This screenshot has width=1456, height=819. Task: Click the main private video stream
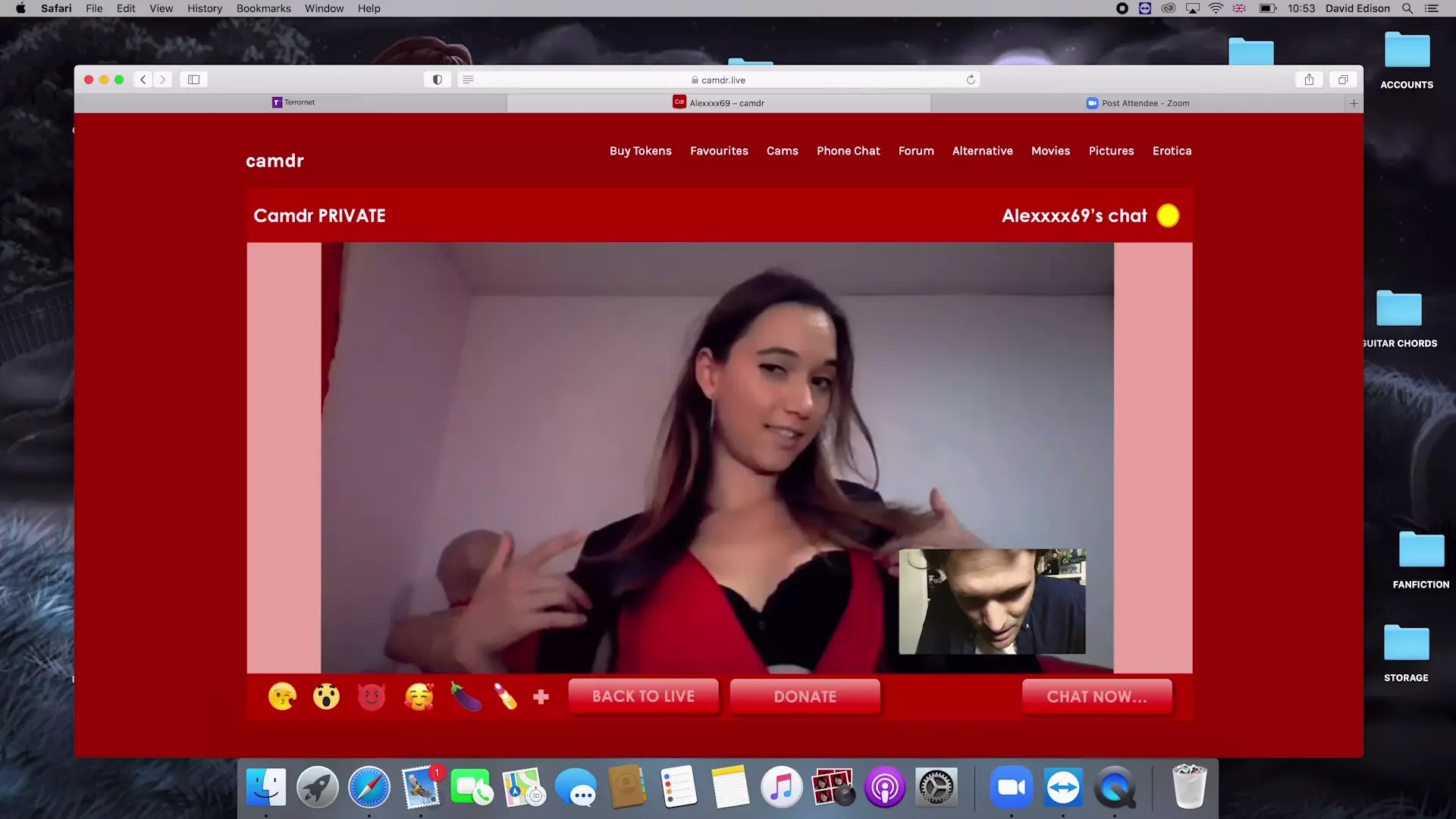coord(717,457)
